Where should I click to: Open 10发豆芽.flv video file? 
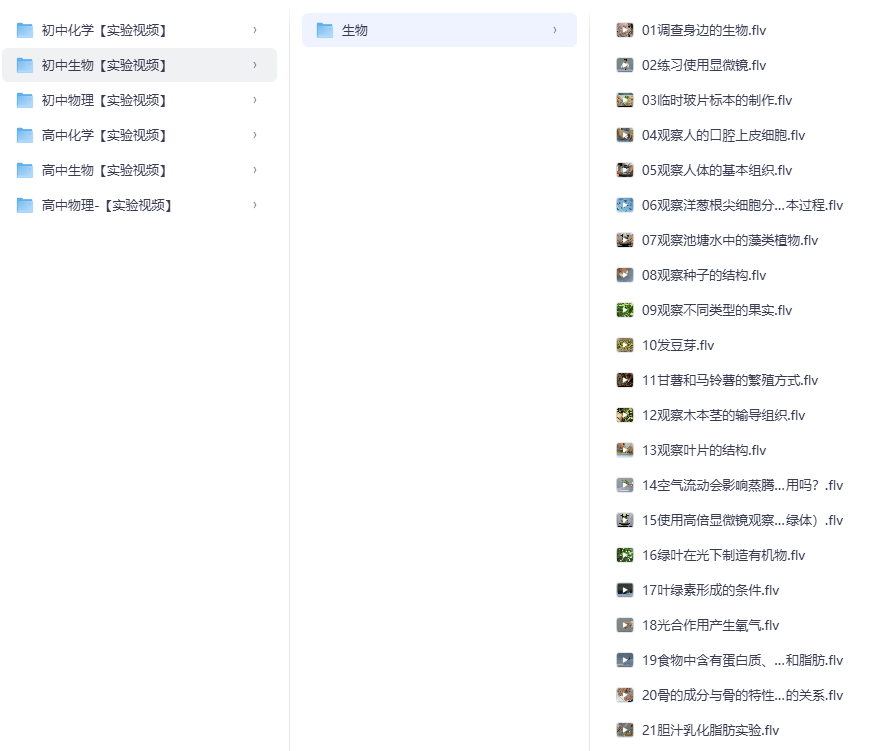click(678, 345)
